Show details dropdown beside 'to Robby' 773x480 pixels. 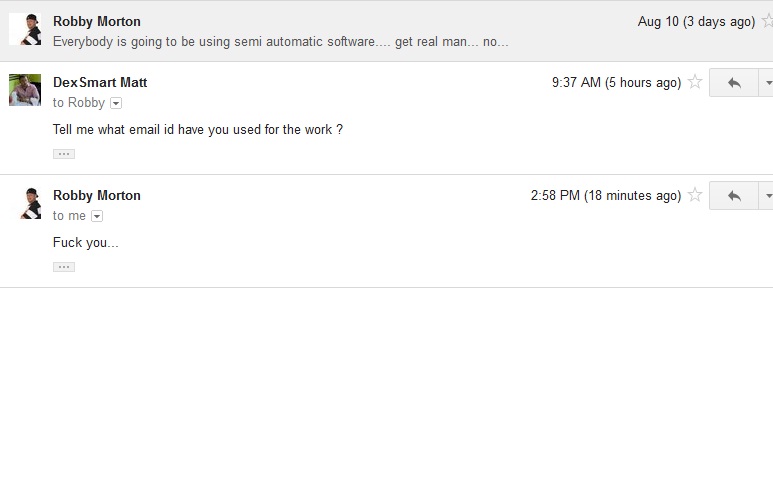(116, 103)
